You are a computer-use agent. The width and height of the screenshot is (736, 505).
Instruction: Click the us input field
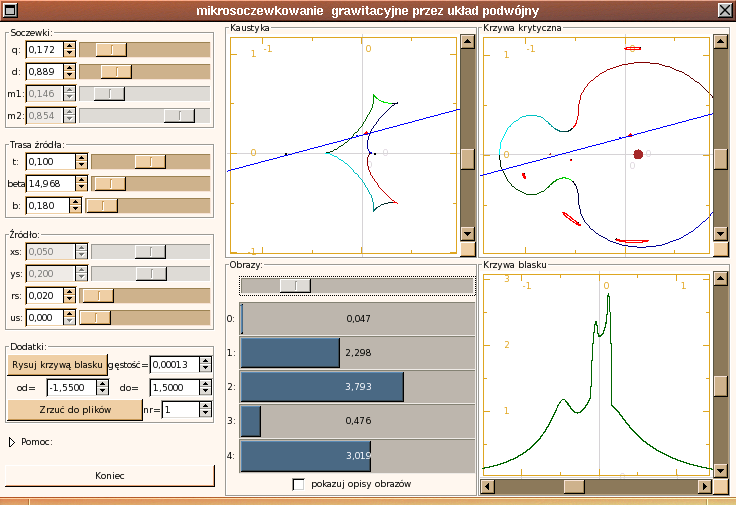click(45, 317)
